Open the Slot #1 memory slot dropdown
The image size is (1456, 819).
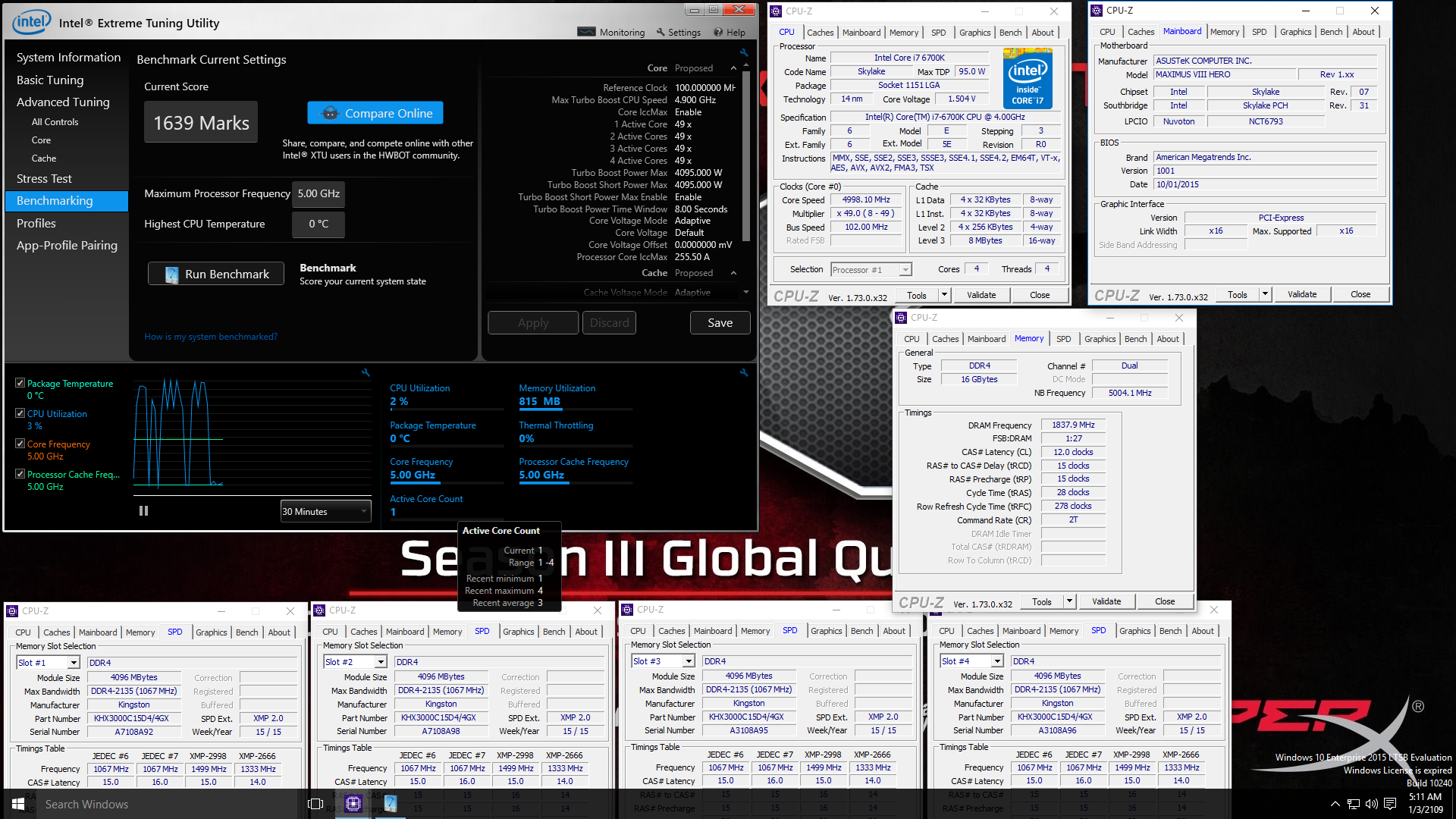pos(48,663)
